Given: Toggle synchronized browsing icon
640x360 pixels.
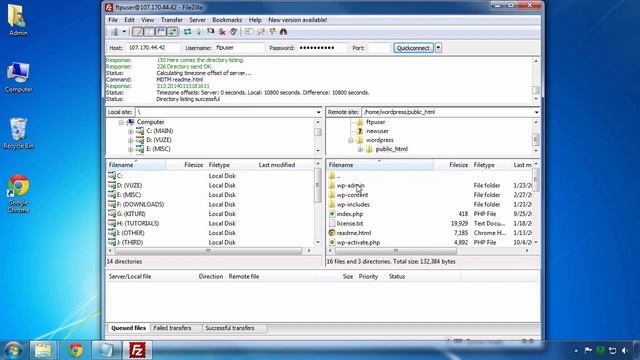Looking at the screenshot, I should [272, 32].
